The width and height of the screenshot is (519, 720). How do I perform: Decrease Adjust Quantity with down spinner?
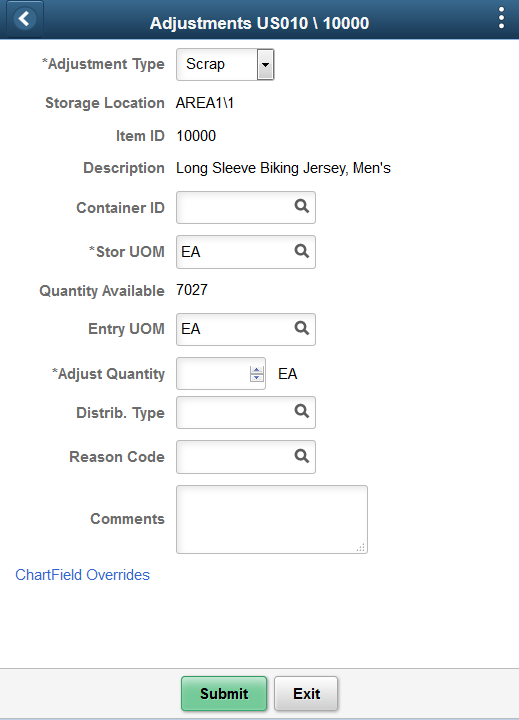[x=257, y=377]
